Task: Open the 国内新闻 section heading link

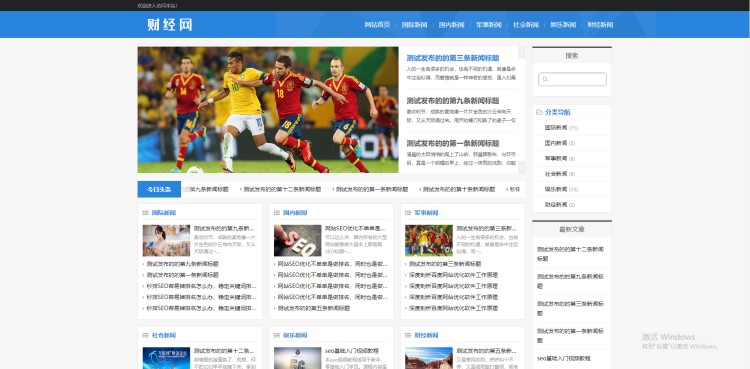Action: (295, 213)
